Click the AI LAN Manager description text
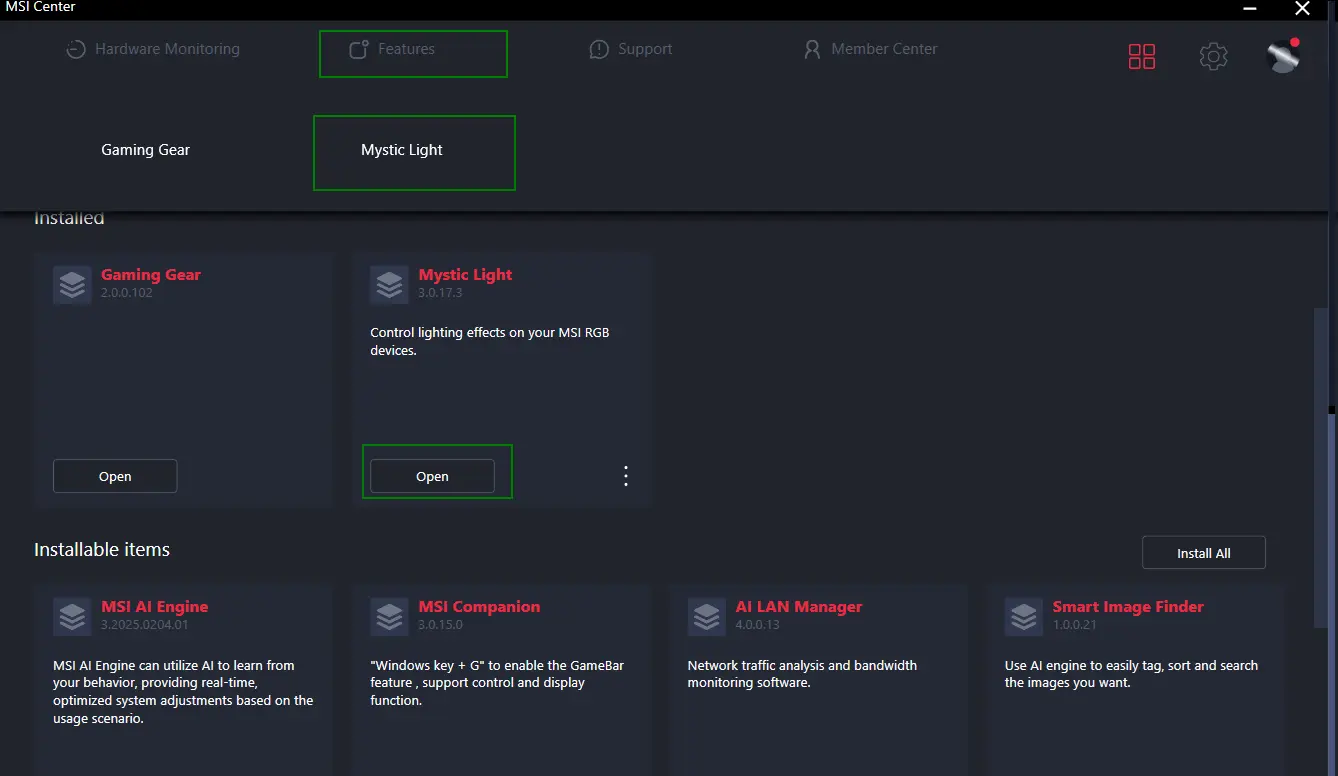 coord(802,674)
